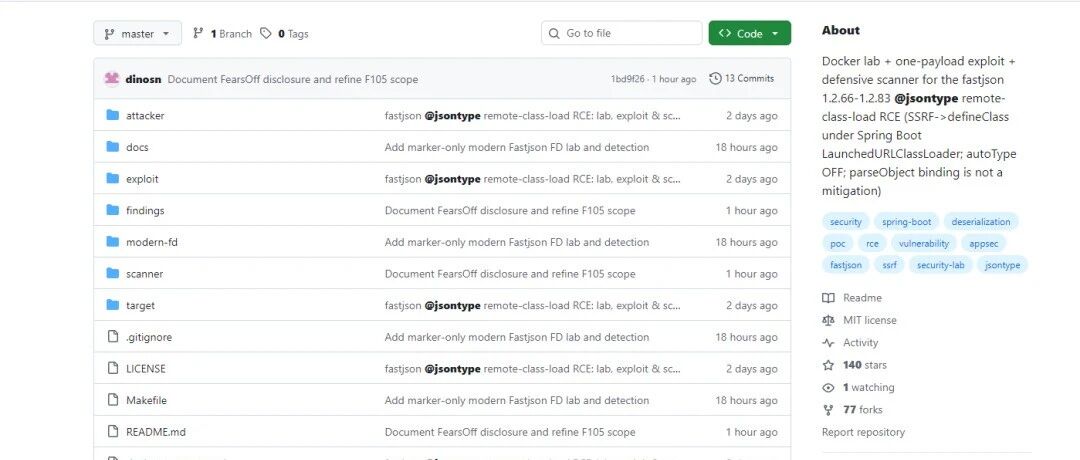View the 140 stars link
The height and width of the screenshot is (460, 1080).
(x=864, y=365)
